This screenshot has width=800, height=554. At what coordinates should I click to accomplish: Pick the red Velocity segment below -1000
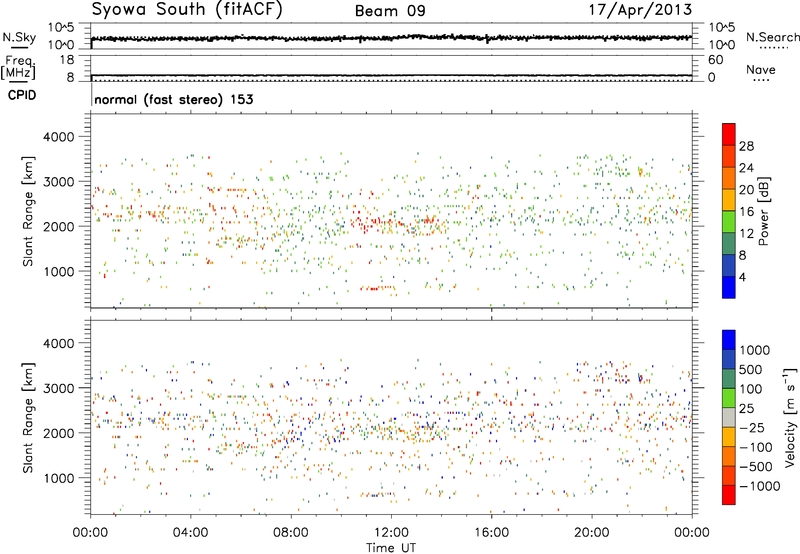click(x=729, y=495)
